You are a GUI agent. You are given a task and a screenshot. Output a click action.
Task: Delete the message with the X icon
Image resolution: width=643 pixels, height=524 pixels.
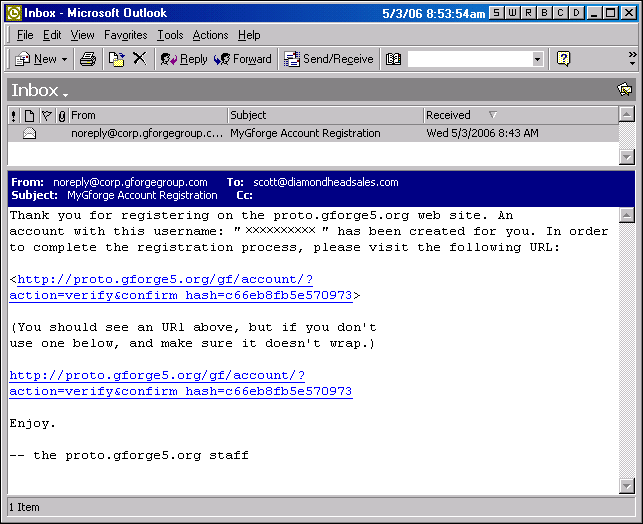(139, 59)
